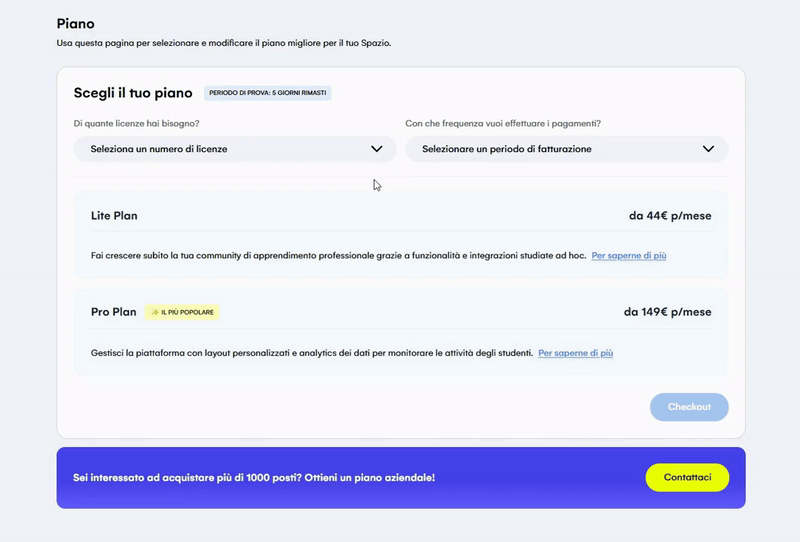Open the billing period dropdown
800x542 pixels.
pos(566,149)
